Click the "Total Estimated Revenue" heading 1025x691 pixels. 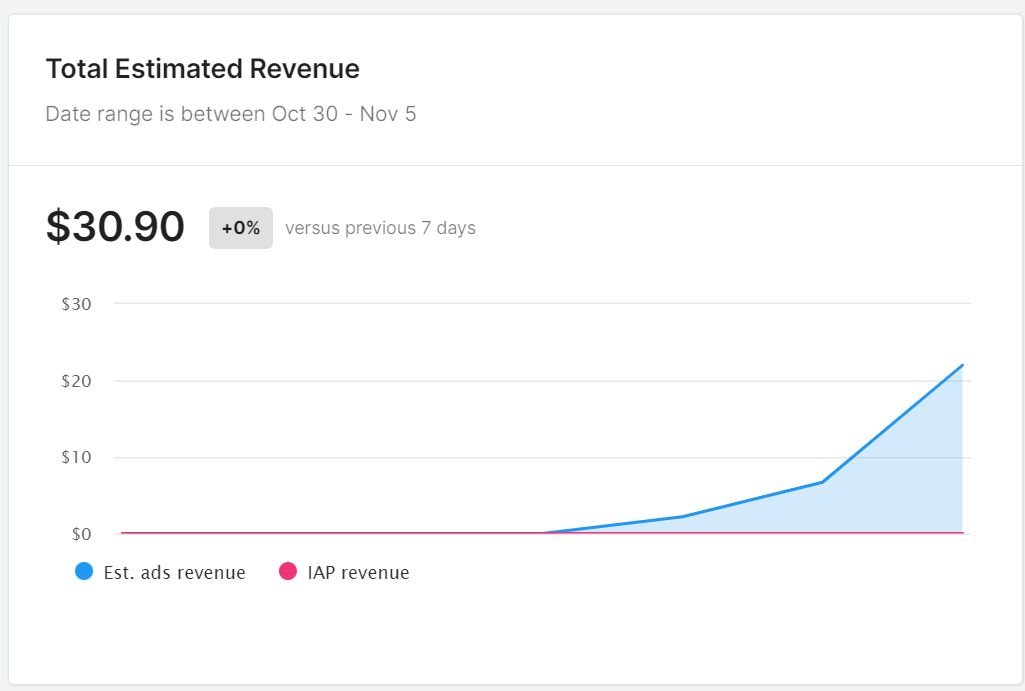(203, 69)
